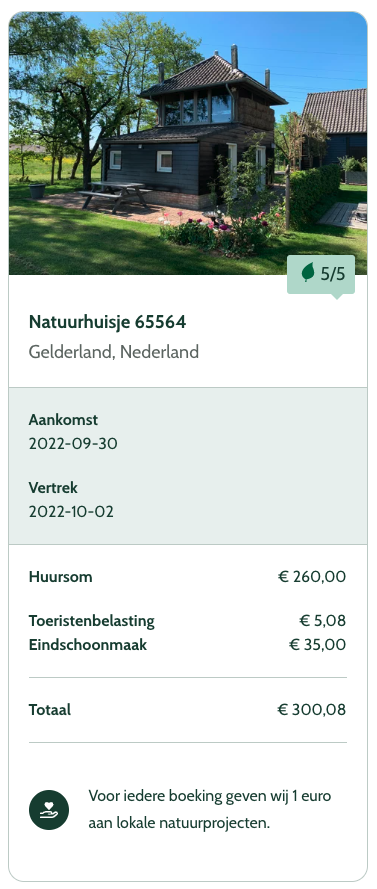Click the Eindschoonmaak label
Viewport: 377px width, 889px height.
[x=88, y=645]
